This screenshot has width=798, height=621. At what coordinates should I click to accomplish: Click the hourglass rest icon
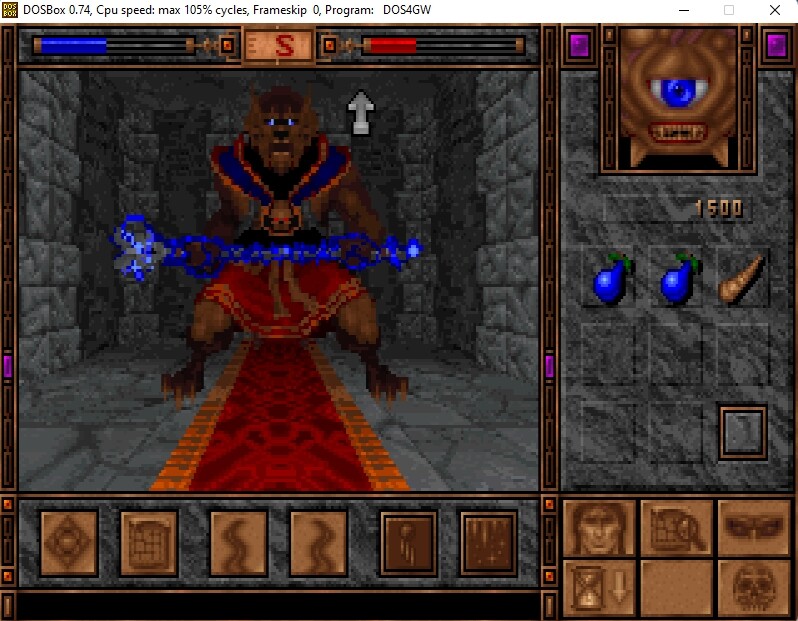600,588
